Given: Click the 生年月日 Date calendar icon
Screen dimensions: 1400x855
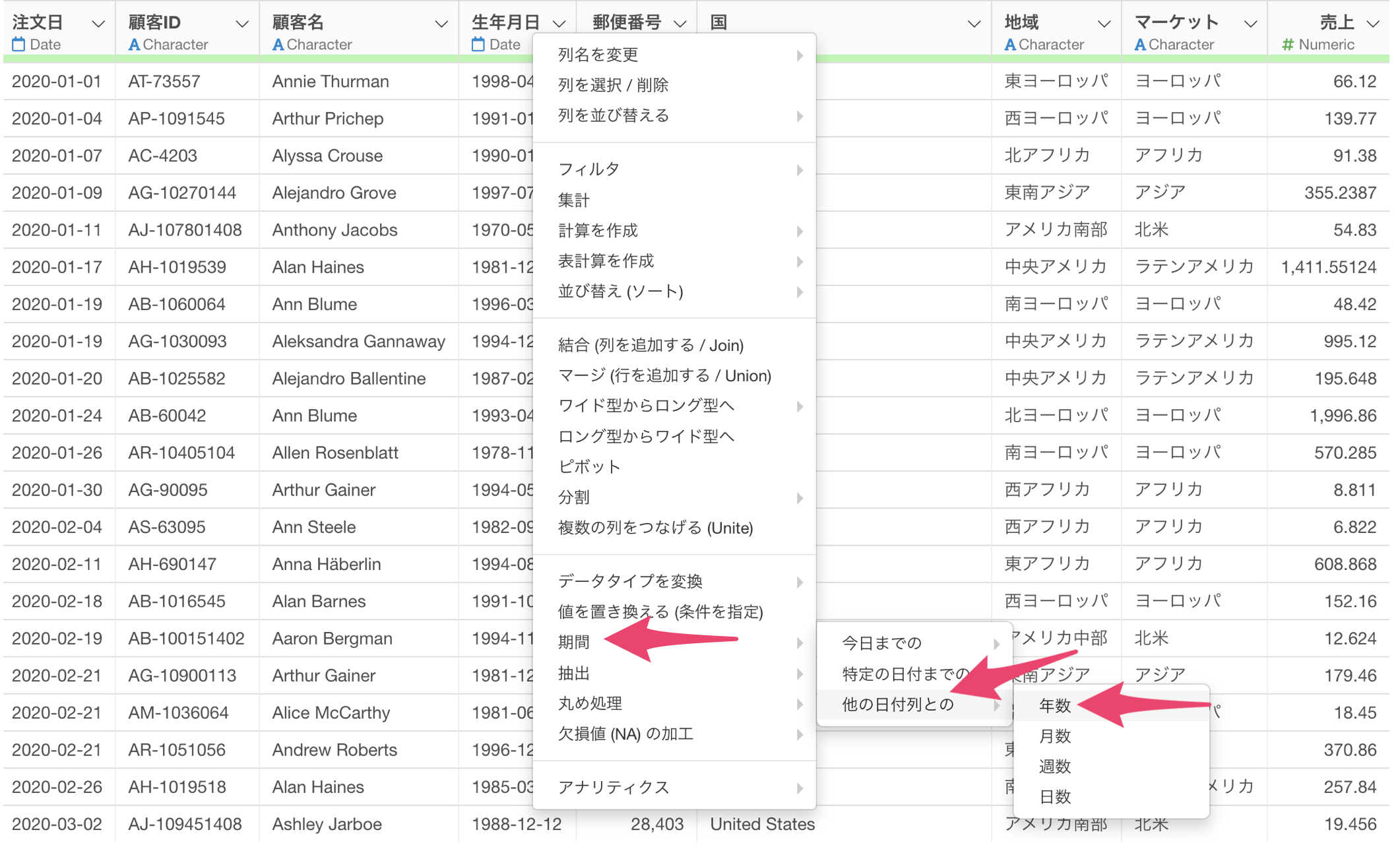Looking at the screenshot, I should (478, 45).
